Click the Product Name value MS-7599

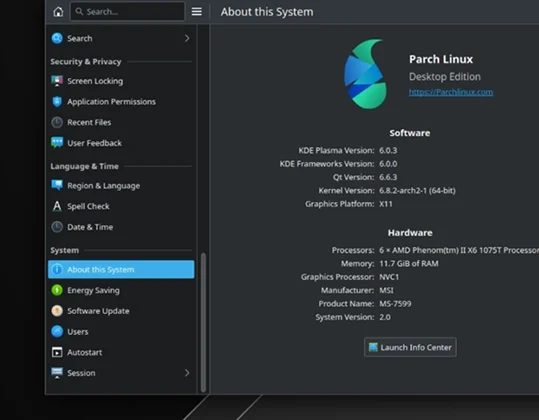(x=395, y=304)
